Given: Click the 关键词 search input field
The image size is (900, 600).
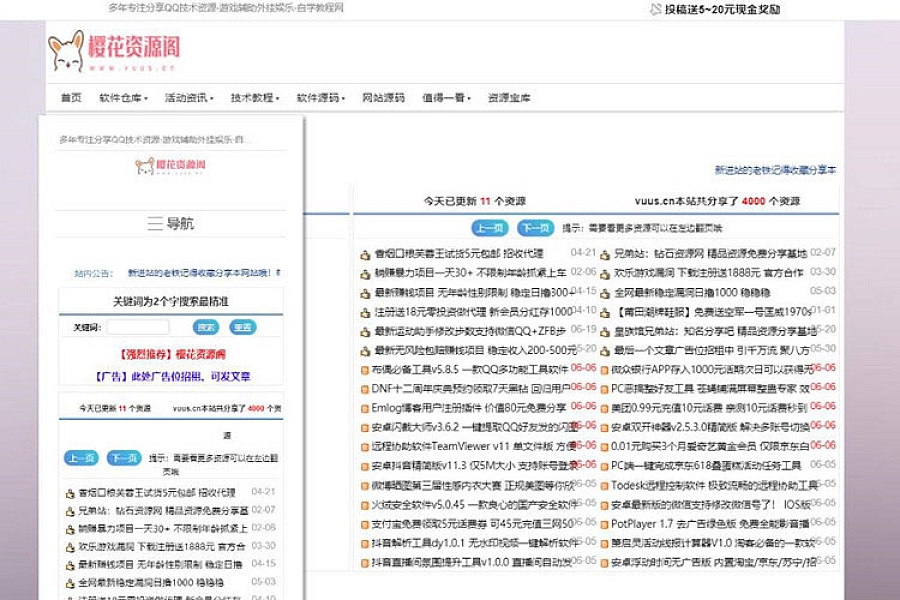Looking at the screenshot, I should (138, 327).
